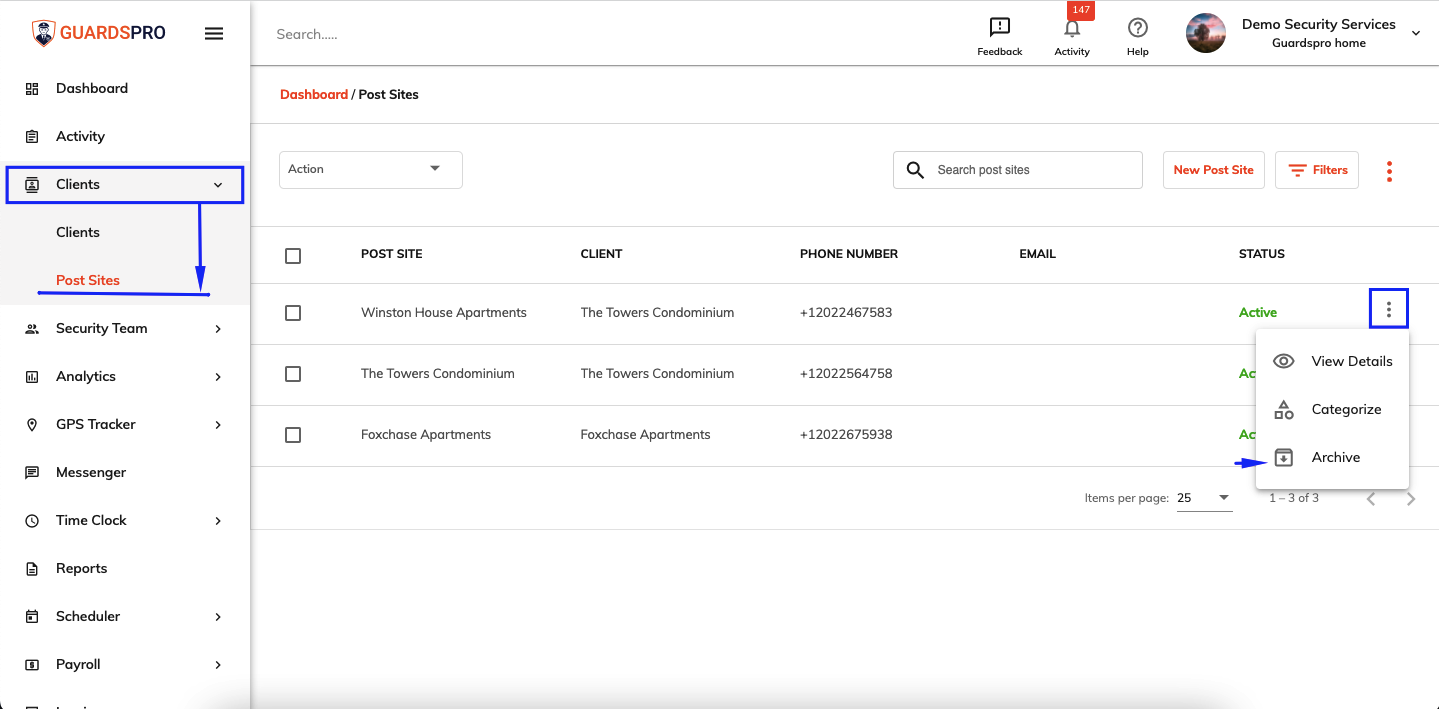Viewport: 1439px width, 709px height.
Task: Expand Demo Security Services account dropdown
Action: (x=1416, y=33)
